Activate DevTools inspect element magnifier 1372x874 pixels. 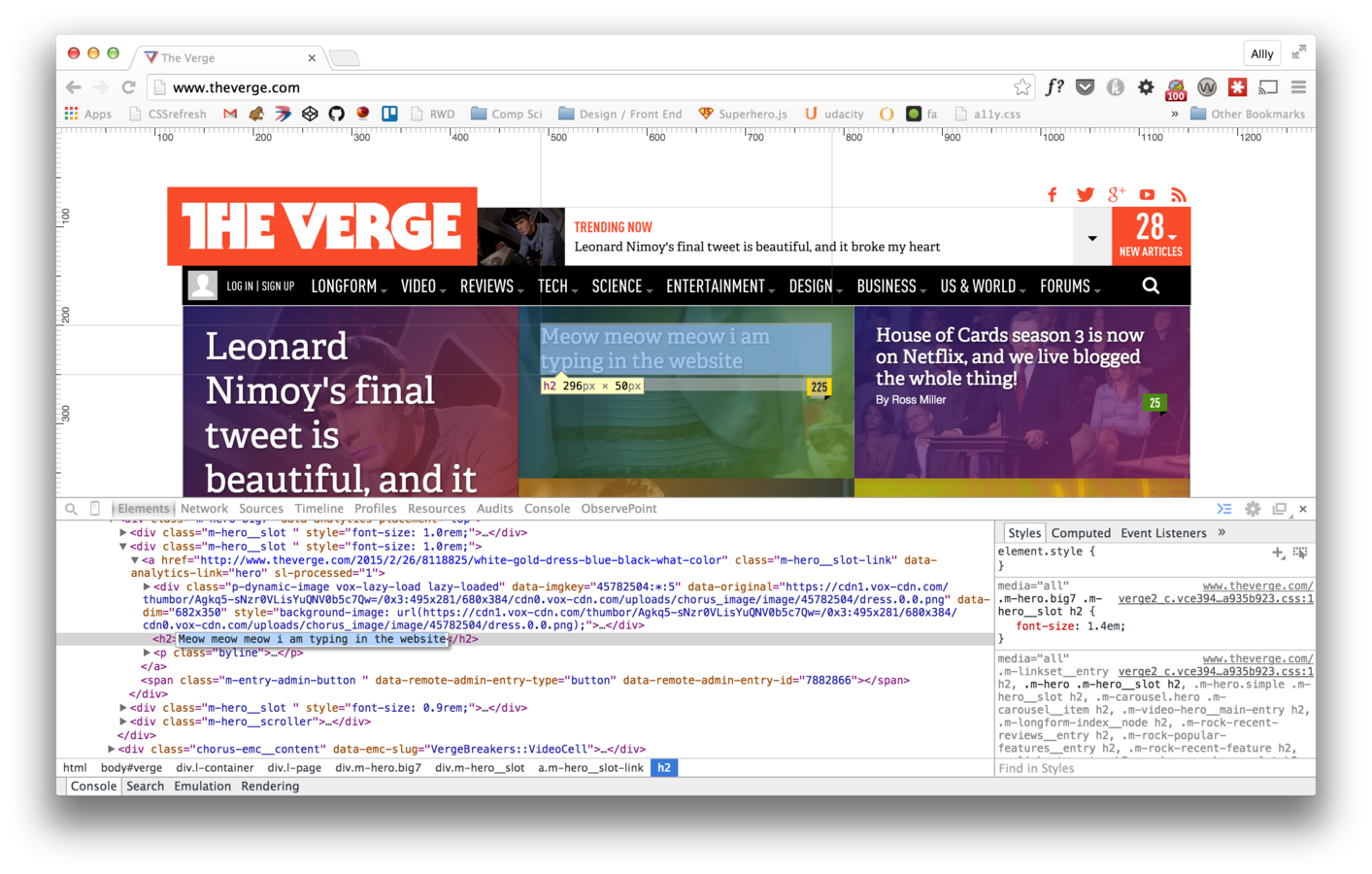(71, 508)
